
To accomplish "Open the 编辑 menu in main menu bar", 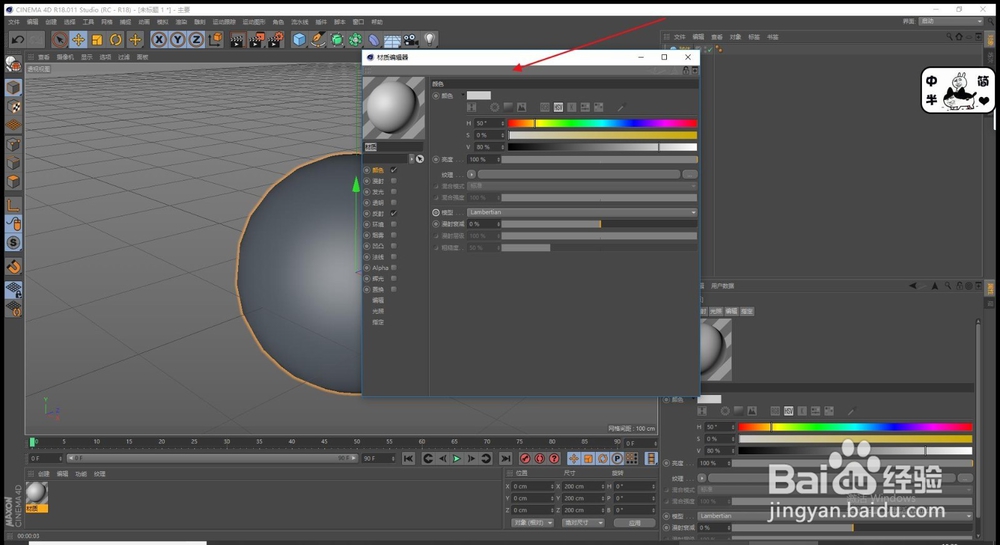I will [x=33, y=22].
